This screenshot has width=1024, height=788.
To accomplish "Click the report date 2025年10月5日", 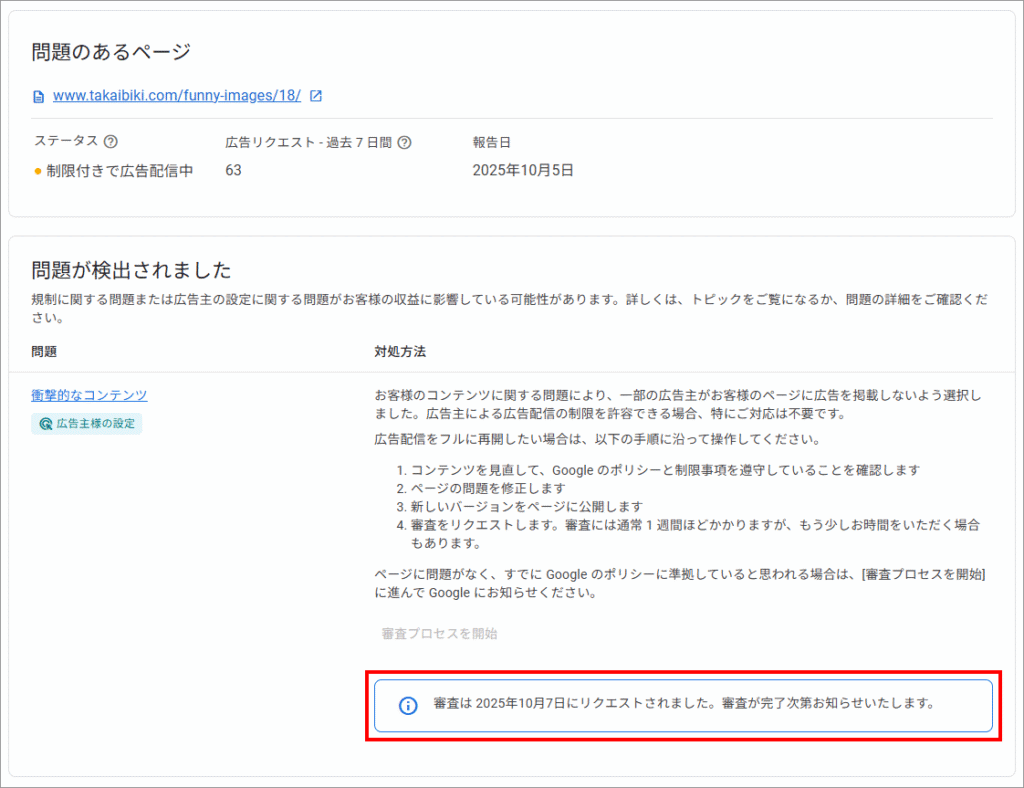I will point(523,171).
